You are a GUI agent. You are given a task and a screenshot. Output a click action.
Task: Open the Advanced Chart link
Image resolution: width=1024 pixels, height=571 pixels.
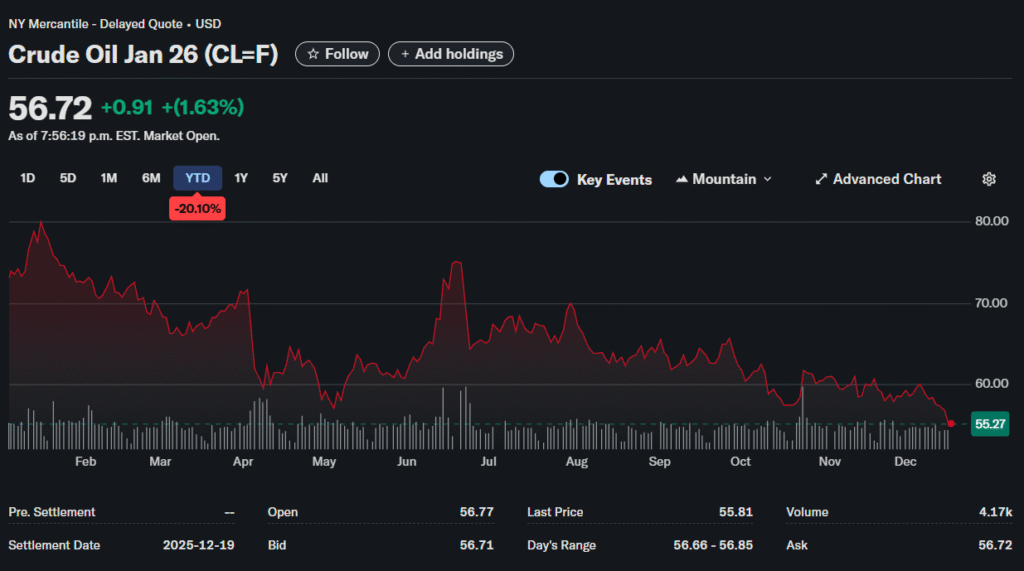tap(887, 179)
